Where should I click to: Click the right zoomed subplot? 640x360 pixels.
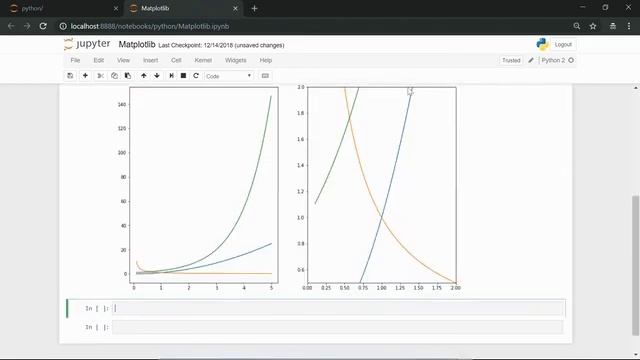point(382,185)
